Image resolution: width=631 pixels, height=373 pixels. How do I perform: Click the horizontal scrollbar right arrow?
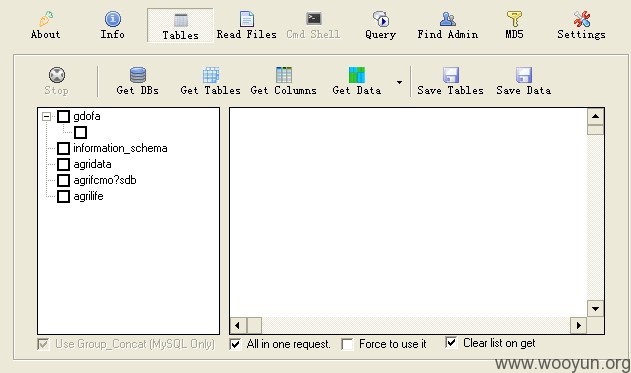pos(579,325)
